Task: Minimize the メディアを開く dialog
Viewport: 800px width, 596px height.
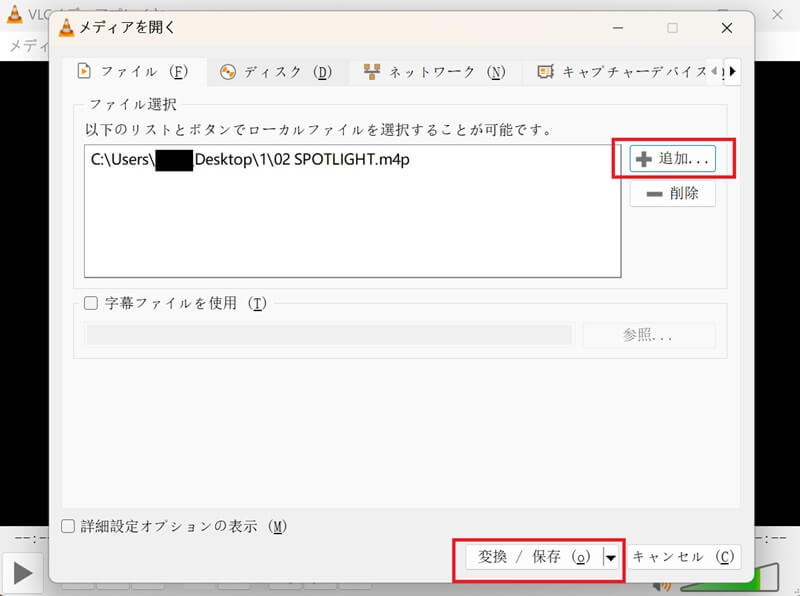Action: pos(618,28)
